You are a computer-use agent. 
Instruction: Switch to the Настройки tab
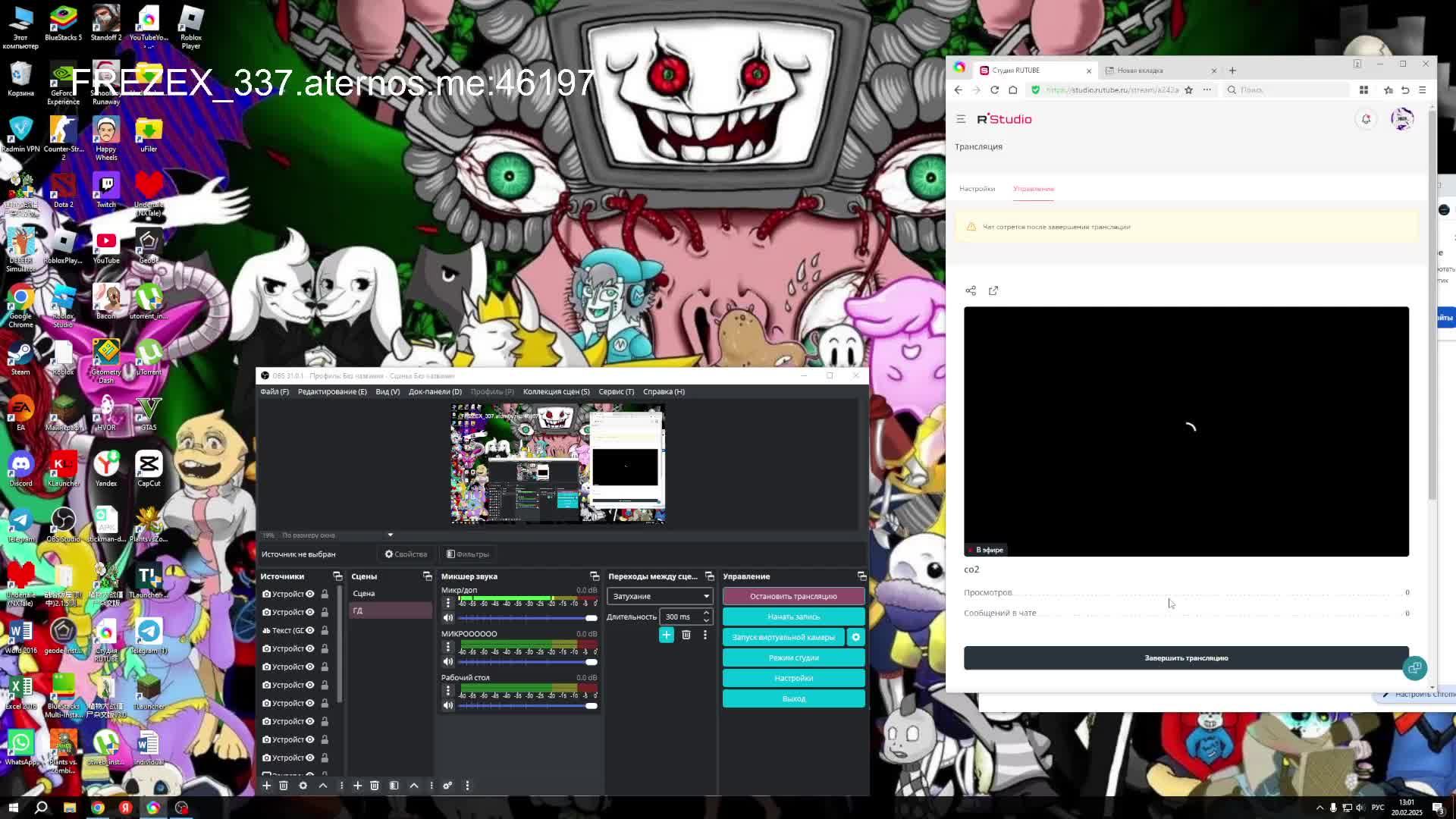click(977, 189)
